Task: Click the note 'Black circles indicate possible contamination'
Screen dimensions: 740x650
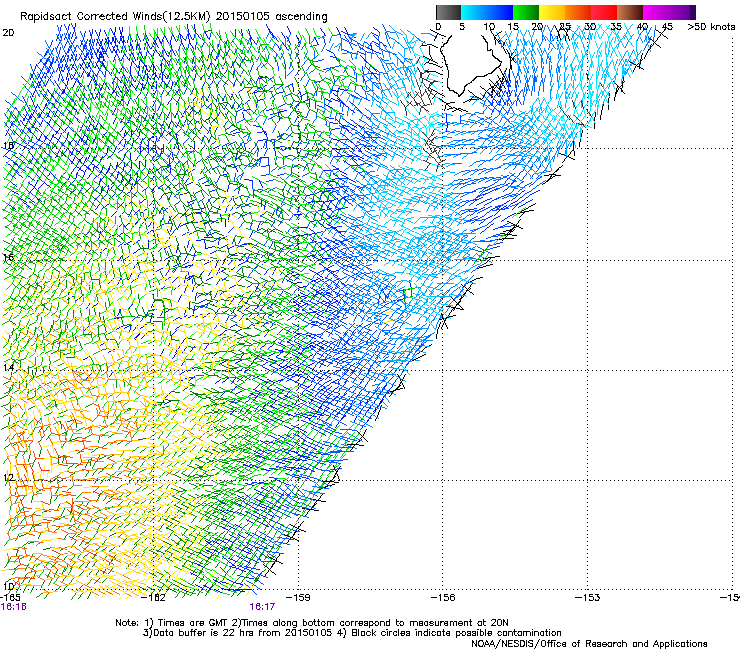Action: coord(456,633)
